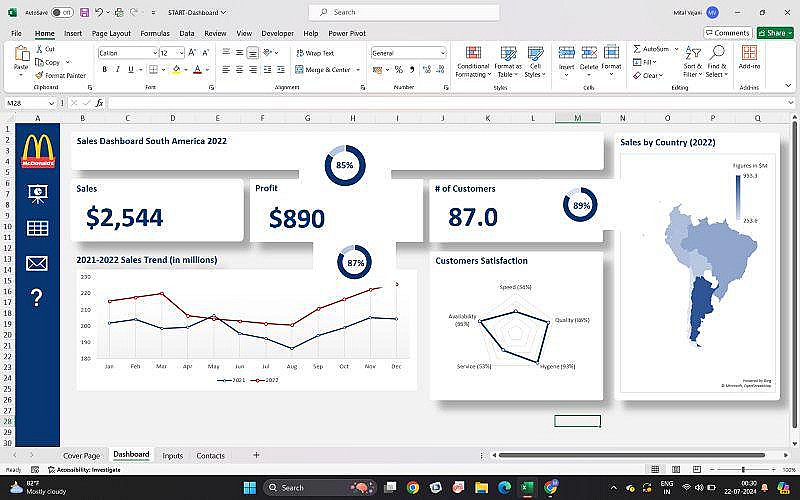Expand the Merge & Center dropdown arrow
The image size is (800, 500).
[358, 70]
